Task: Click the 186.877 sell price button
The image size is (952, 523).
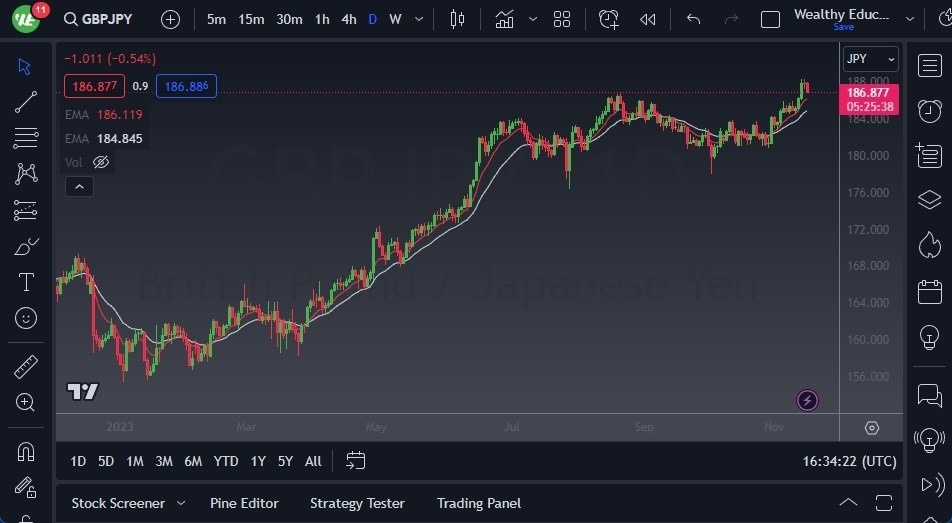Action: 95,86
